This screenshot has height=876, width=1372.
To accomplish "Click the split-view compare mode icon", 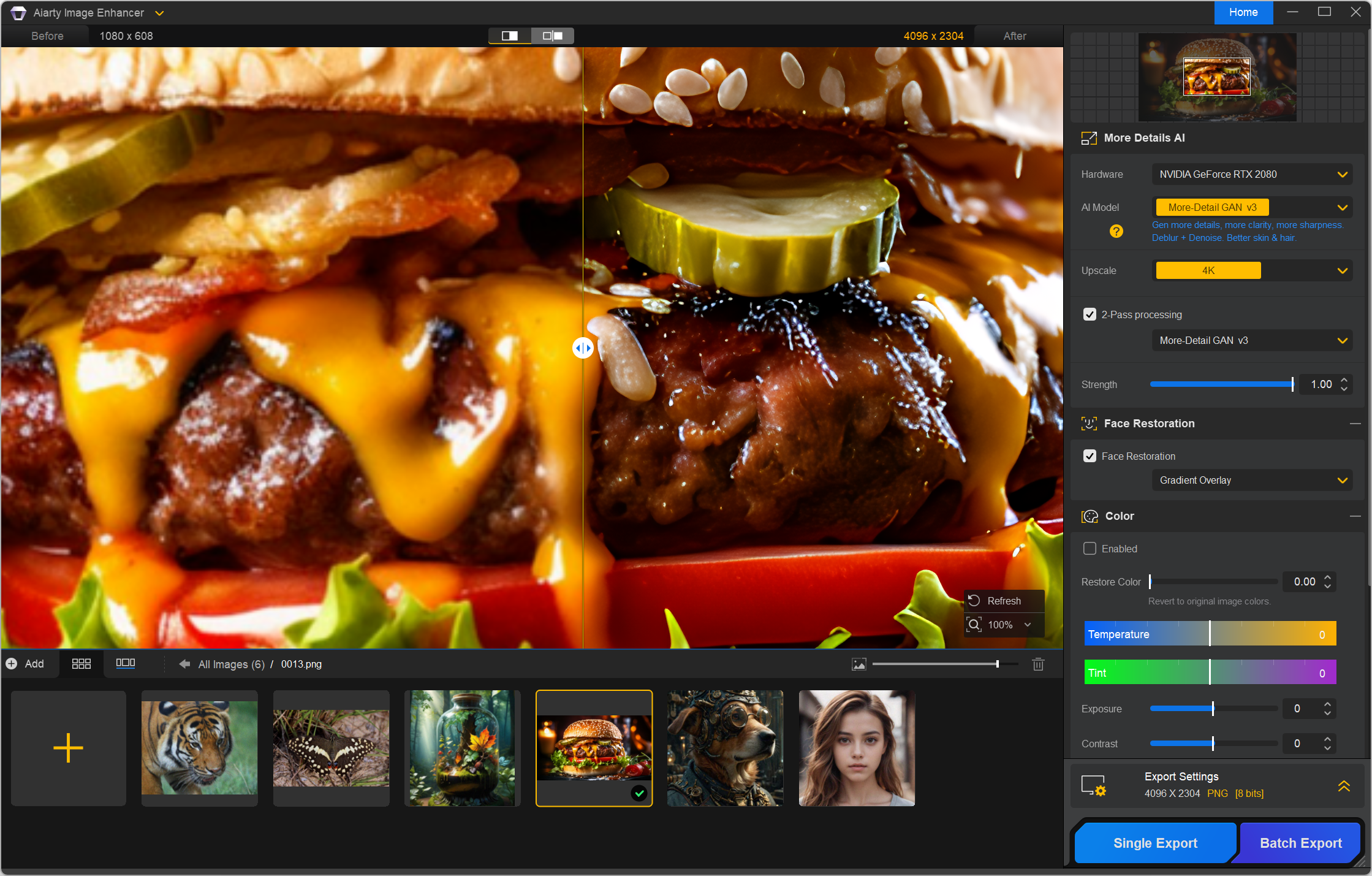I will pyautogui.click(x=509, y=36).
